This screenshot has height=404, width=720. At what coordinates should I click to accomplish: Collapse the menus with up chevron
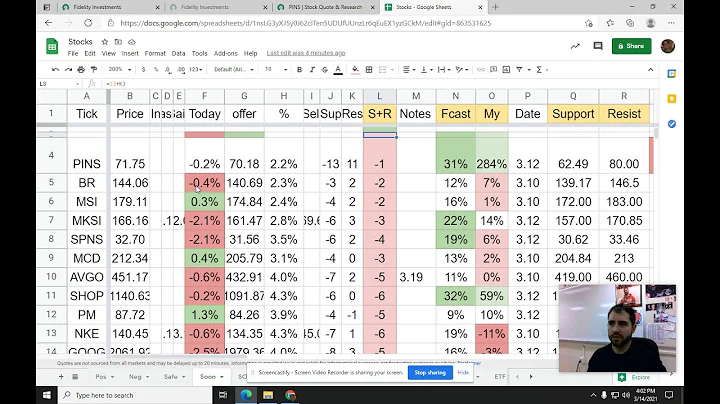[650, 70]
